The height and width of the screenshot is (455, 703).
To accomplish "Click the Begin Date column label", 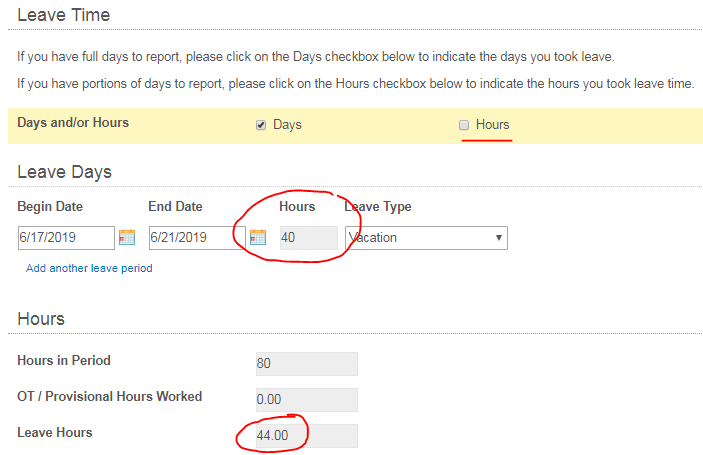I will point(50,207).
